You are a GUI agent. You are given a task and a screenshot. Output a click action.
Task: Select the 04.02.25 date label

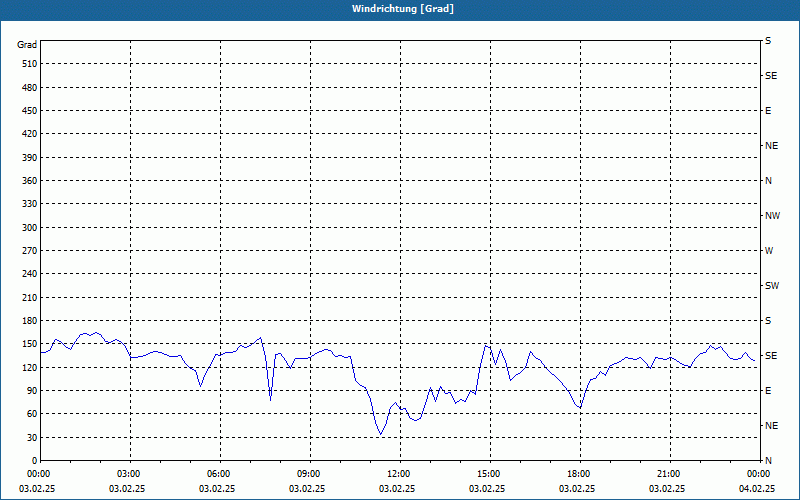pos(757,488)
